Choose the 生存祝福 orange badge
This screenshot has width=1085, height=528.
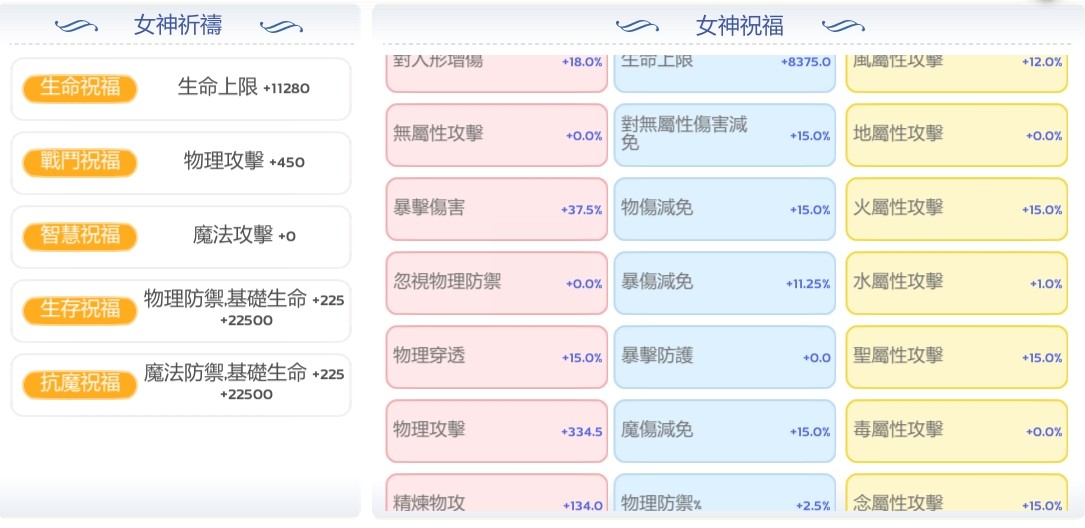coord(80,311)
